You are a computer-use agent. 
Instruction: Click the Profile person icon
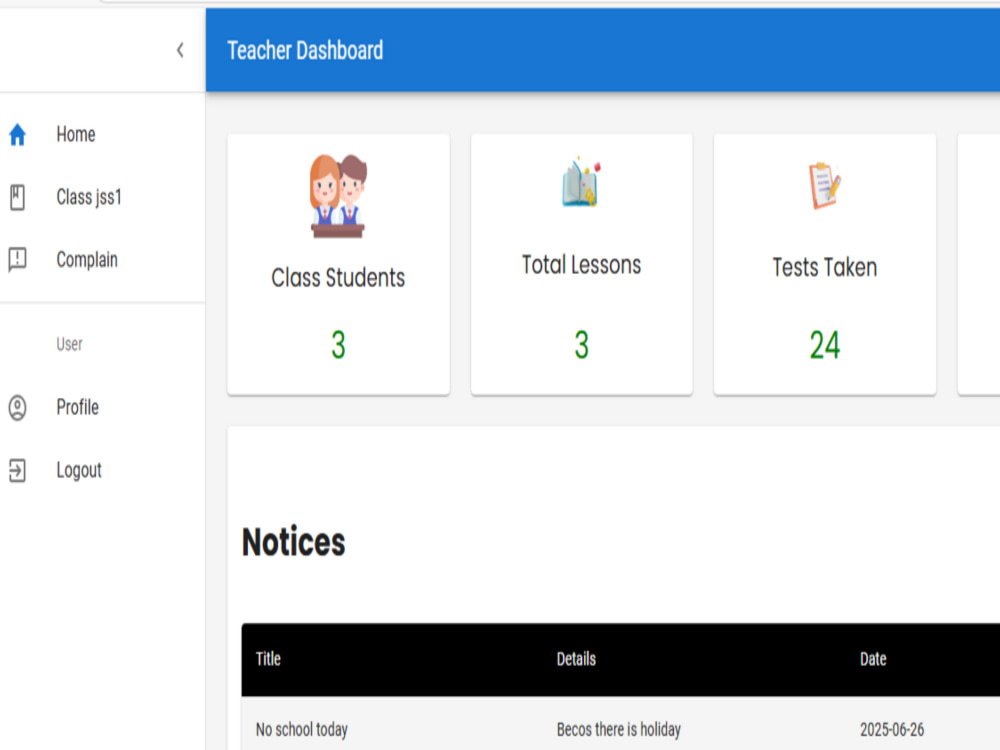point(17,408)
